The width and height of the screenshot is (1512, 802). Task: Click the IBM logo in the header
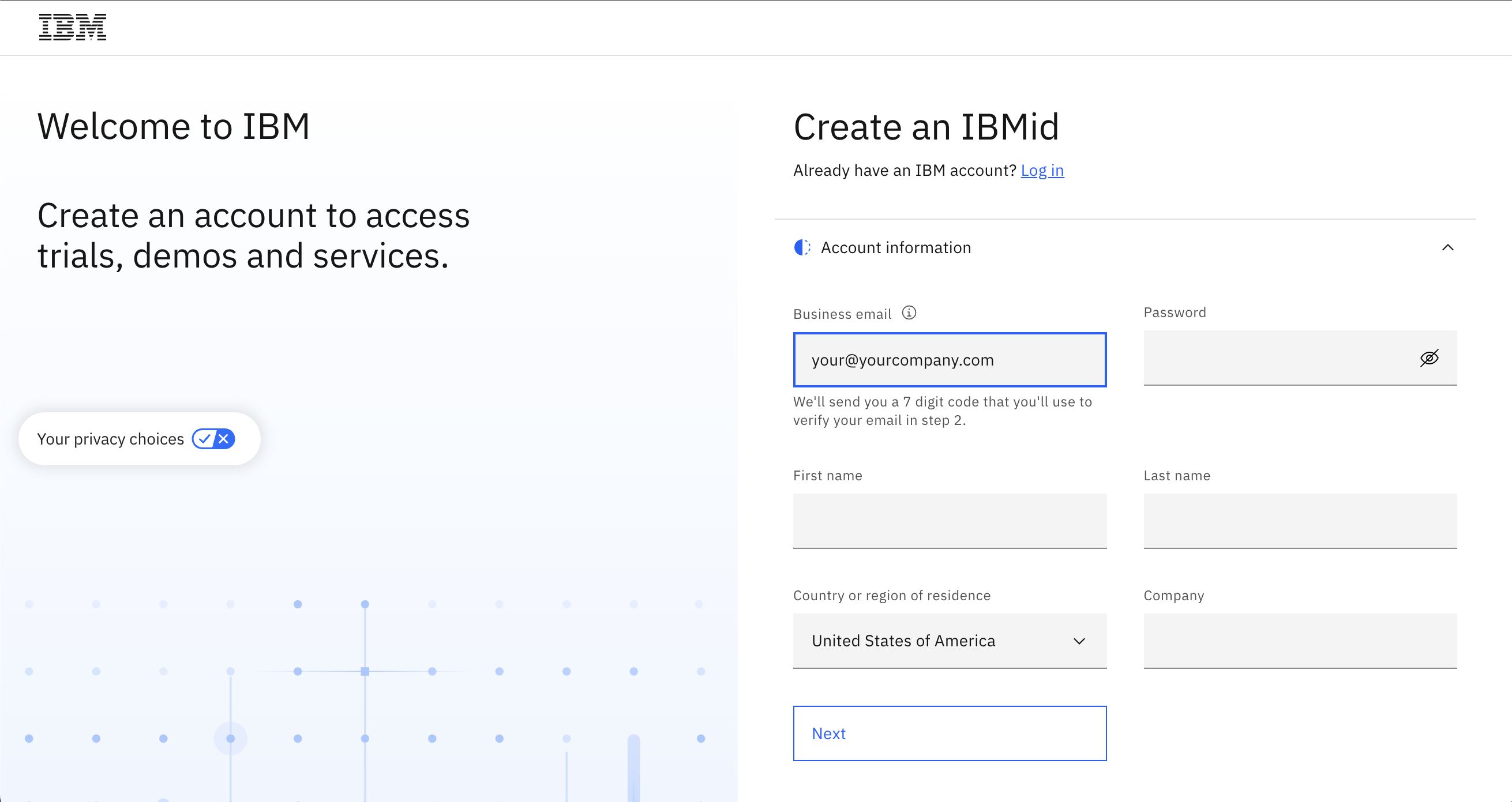73,27
